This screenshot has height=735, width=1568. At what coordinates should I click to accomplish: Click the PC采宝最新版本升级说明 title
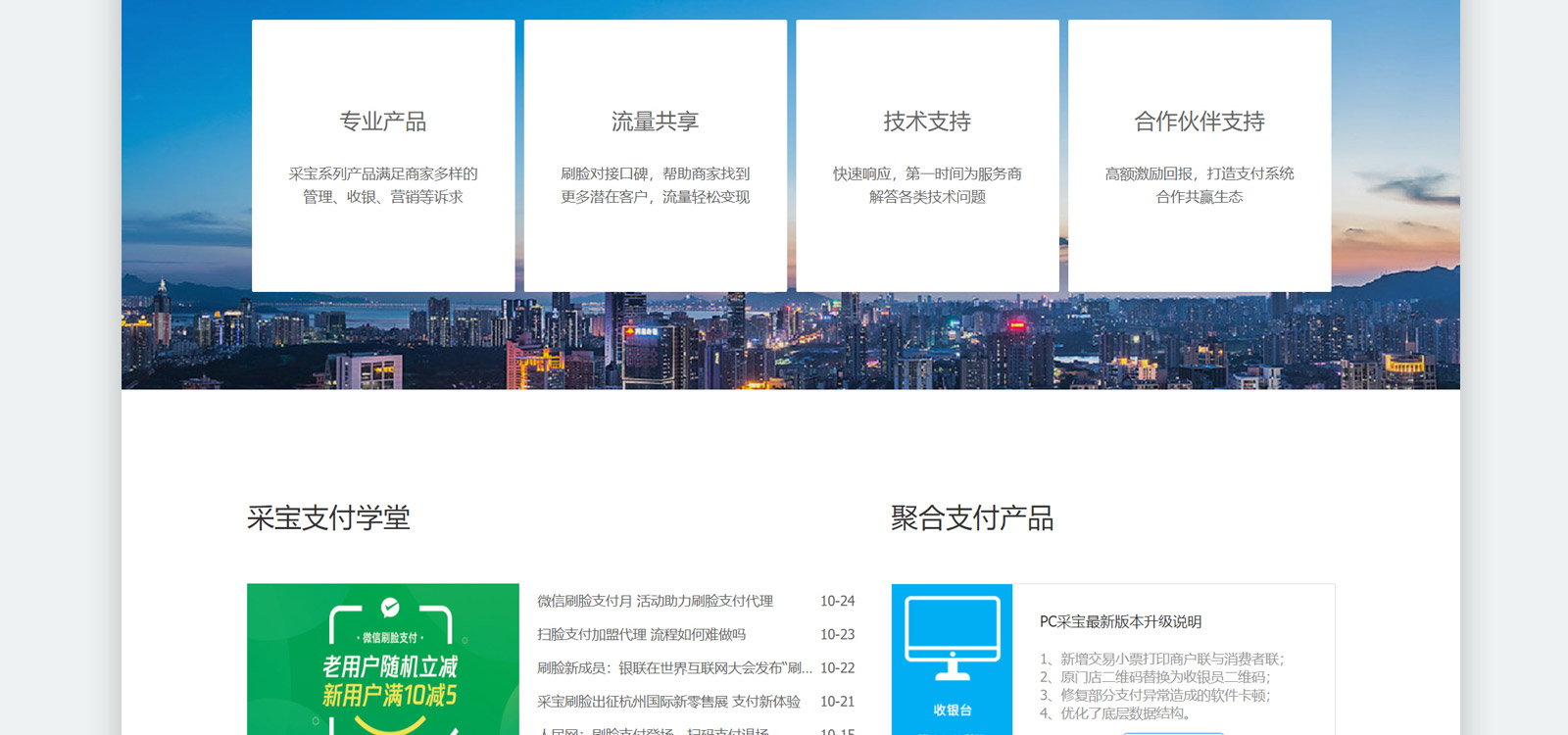pos(1120,621)
